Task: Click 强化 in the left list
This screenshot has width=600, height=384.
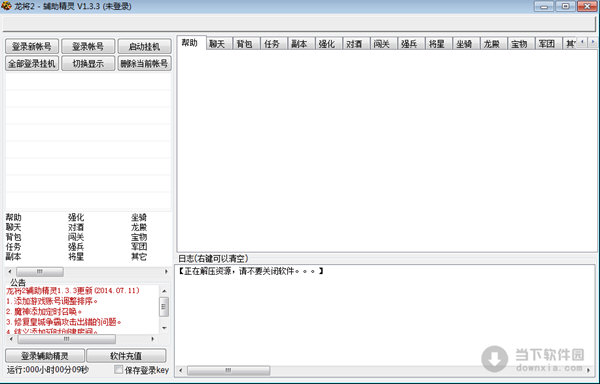Action: [x=76, y=217]
